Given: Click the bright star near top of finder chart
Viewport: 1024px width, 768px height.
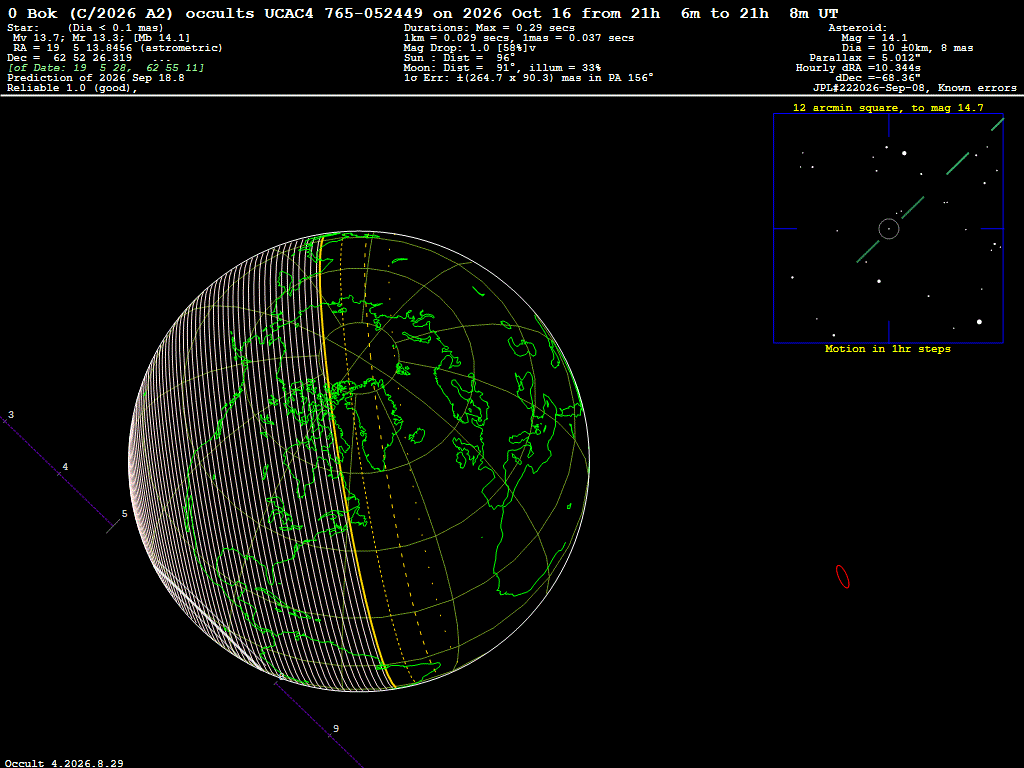Looking at the screenshot, I should pyautogui.click(x=904, y=153).
